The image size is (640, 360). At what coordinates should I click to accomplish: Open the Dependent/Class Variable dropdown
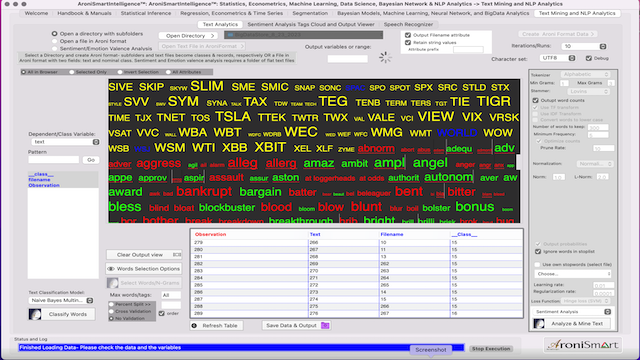click(65, 142)
